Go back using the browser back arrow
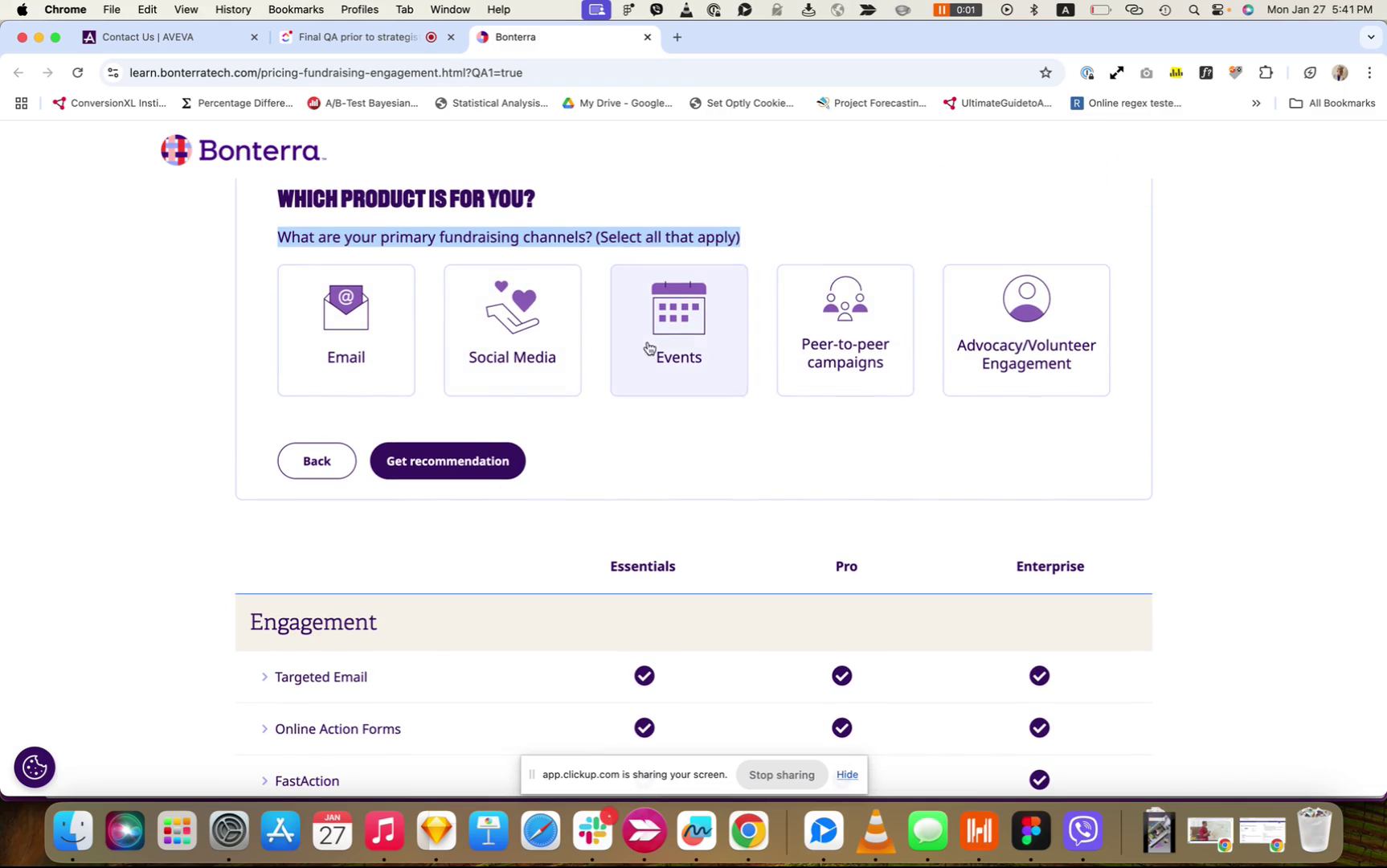 coord(18,72)
